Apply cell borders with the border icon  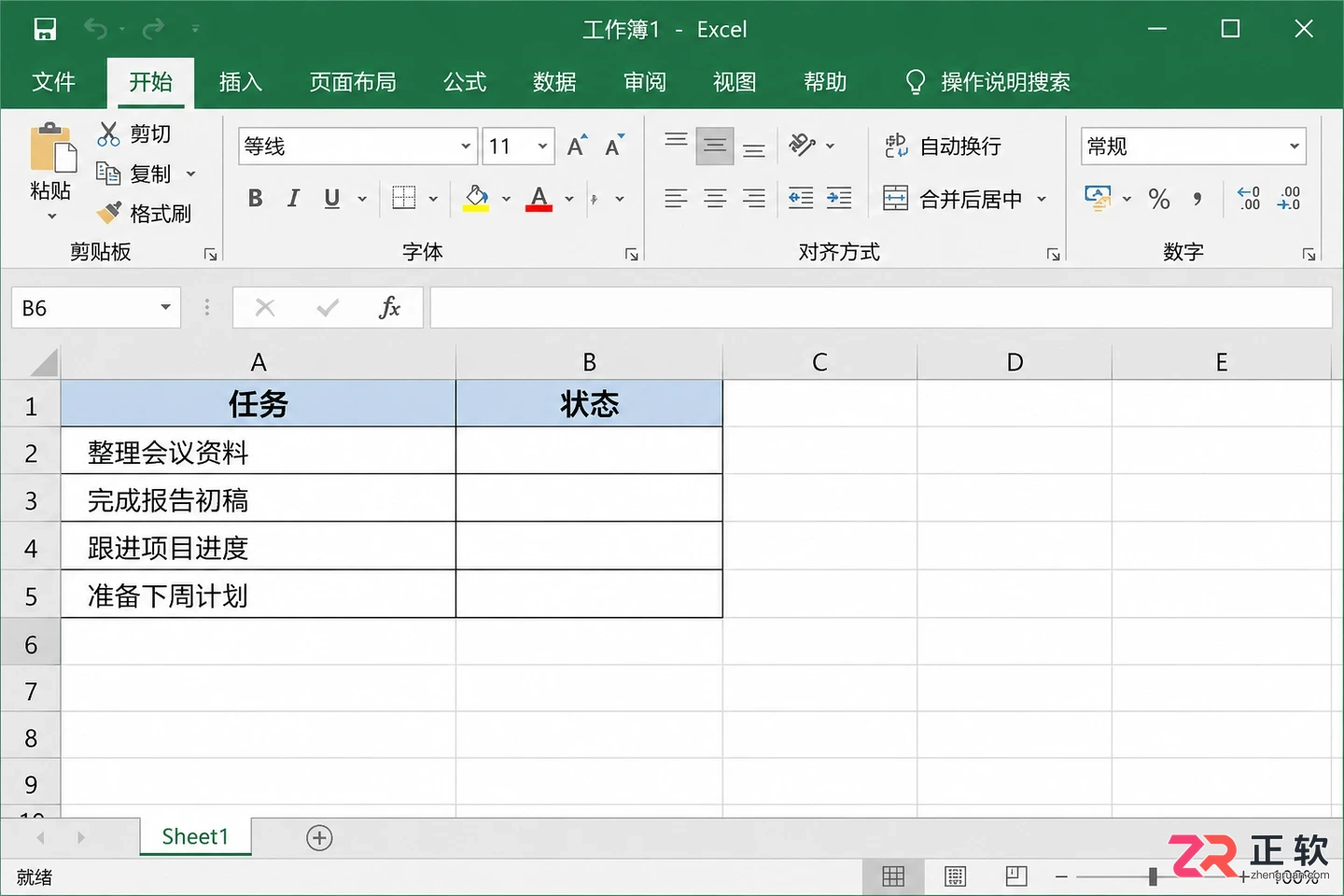pyautogui.click(x=404, y=198)
